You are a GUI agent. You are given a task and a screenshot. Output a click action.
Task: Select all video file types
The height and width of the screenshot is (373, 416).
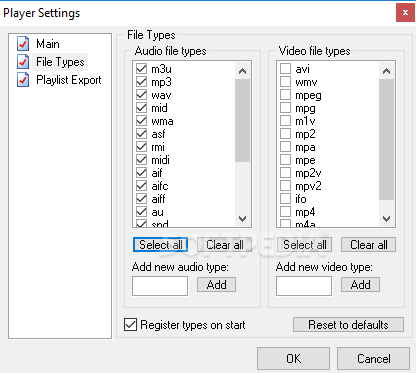click(x=304, y=245)
